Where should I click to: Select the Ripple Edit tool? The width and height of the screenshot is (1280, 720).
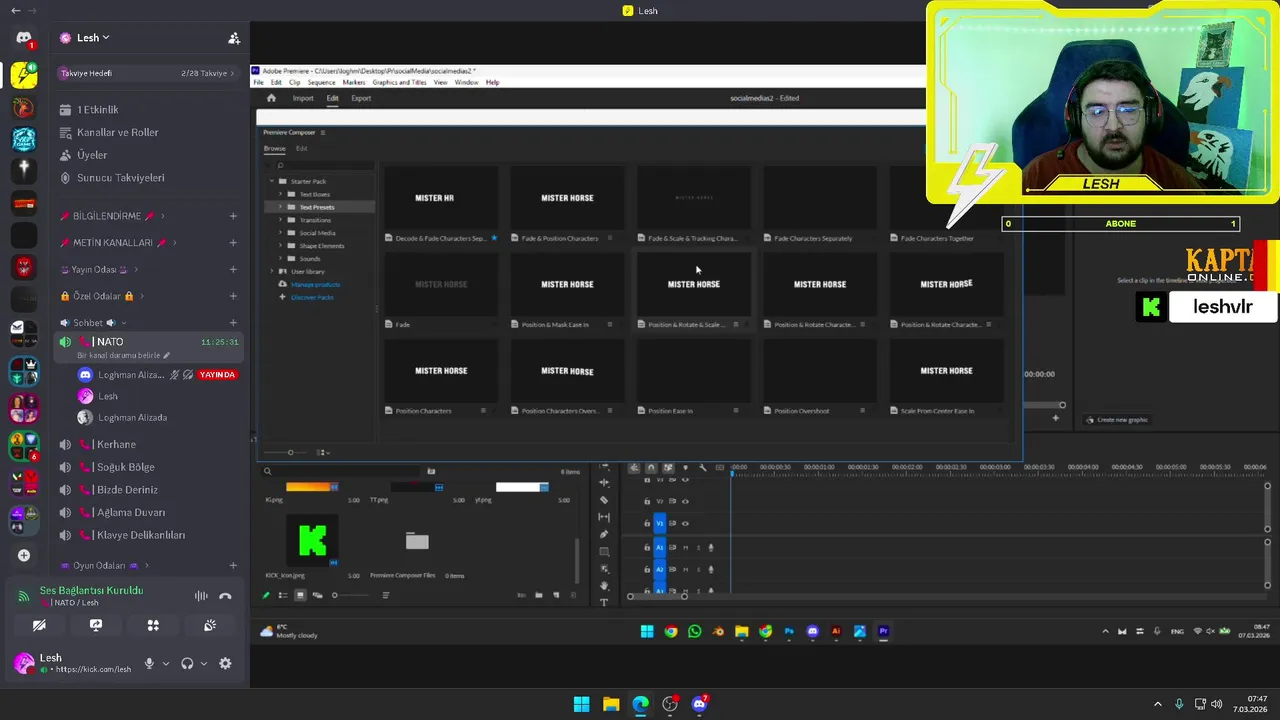(x=604, y=483)
